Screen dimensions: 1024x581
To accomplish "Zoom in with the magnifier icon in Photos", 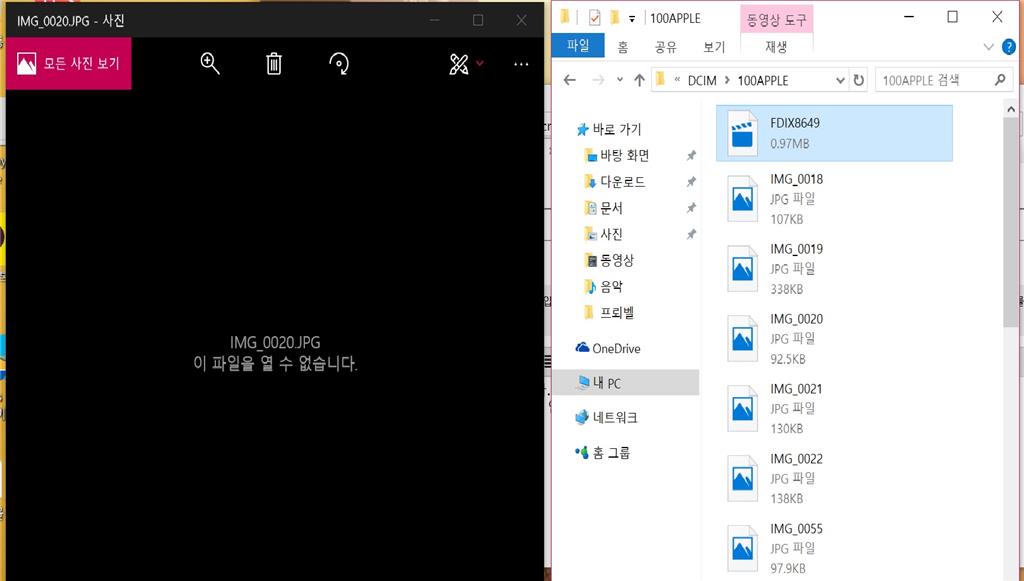I will (210, 63).
